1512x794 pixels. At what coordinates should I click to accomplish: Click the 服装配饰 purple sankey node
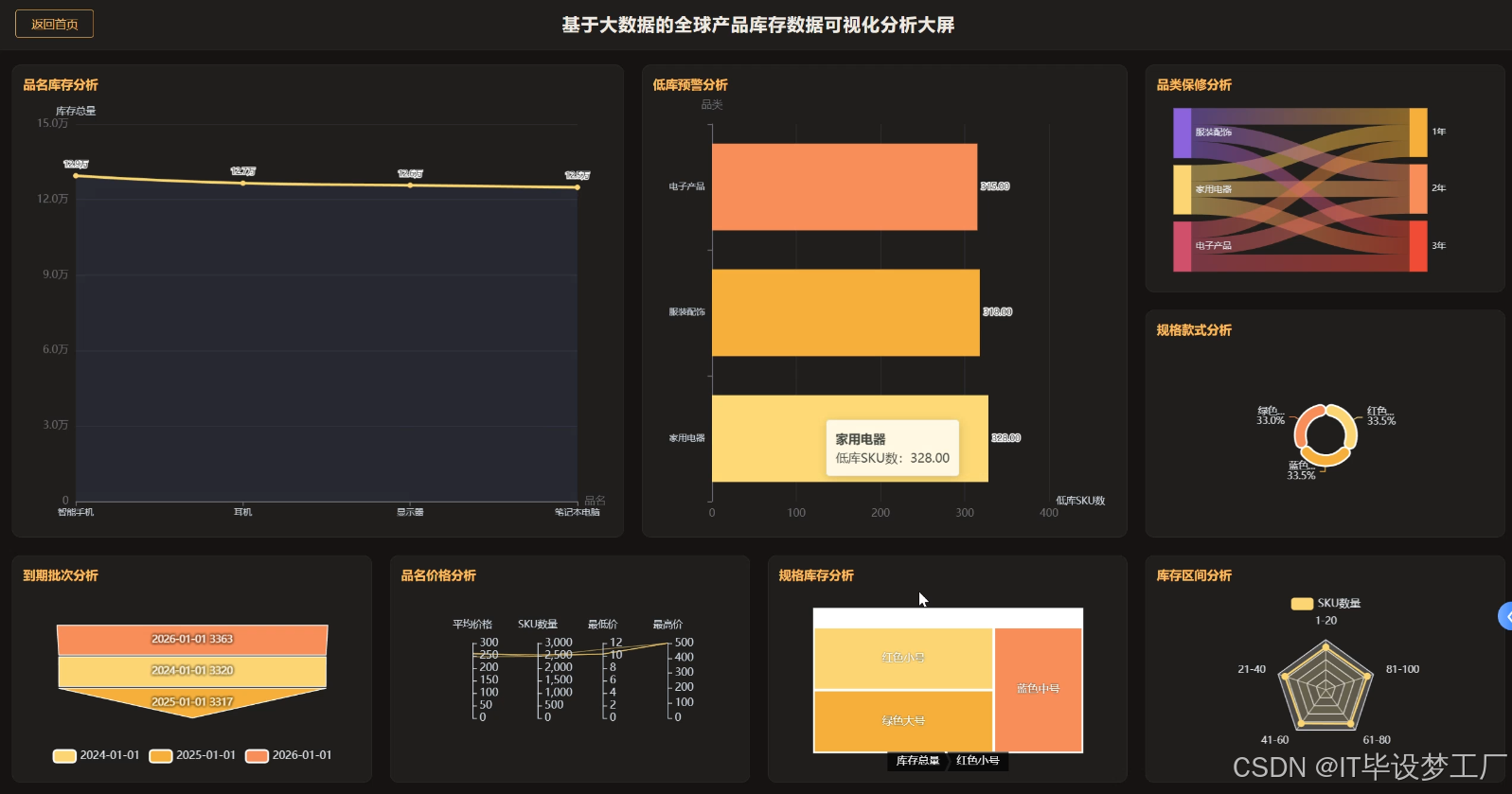[x=1182, y=132]
